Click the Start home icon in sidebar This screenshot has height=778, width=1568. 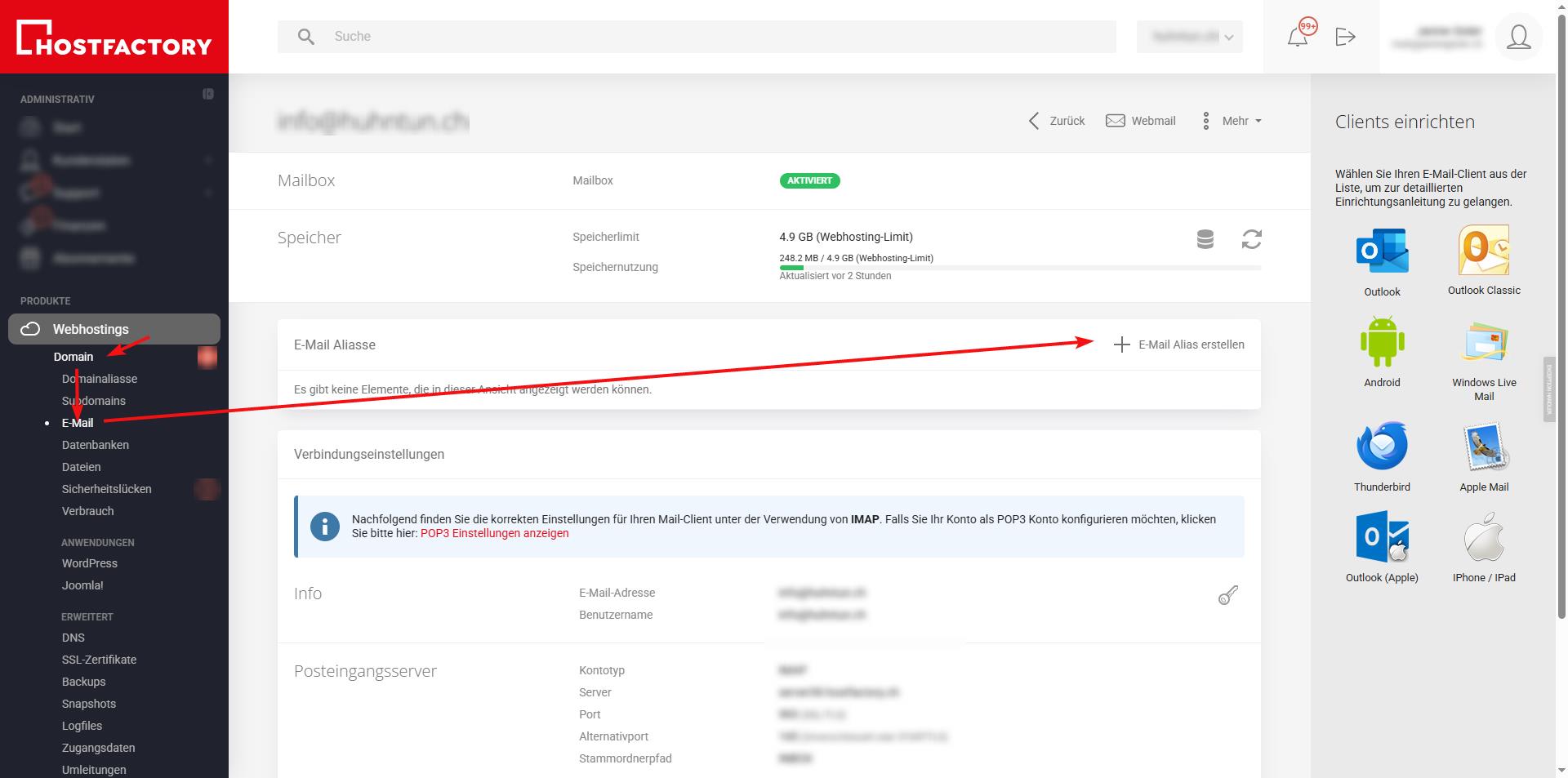tap(30, 127)
